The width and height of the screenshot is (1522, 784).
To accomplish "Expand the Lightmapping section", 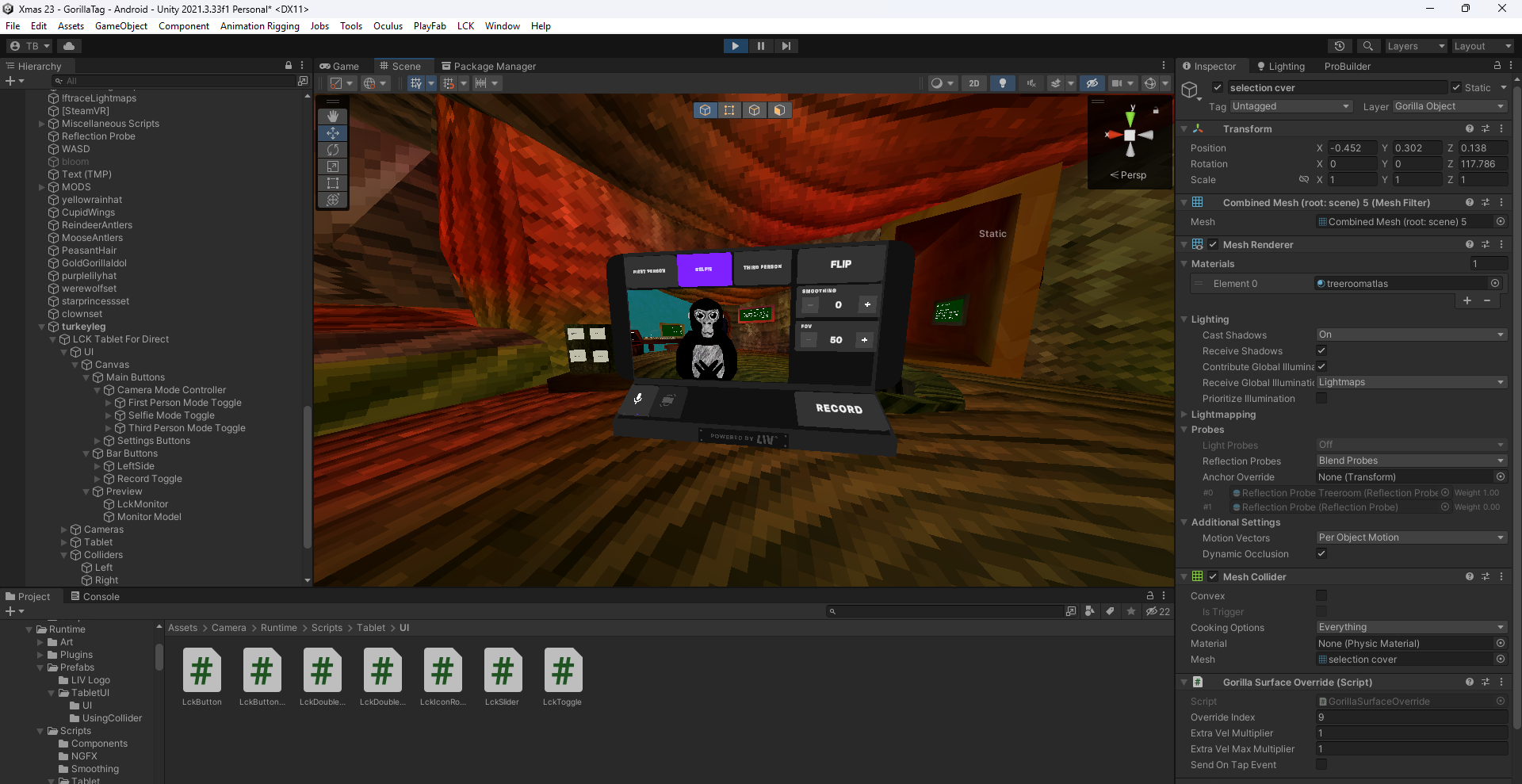I will pyautogui.click(x=1184, y=415).
